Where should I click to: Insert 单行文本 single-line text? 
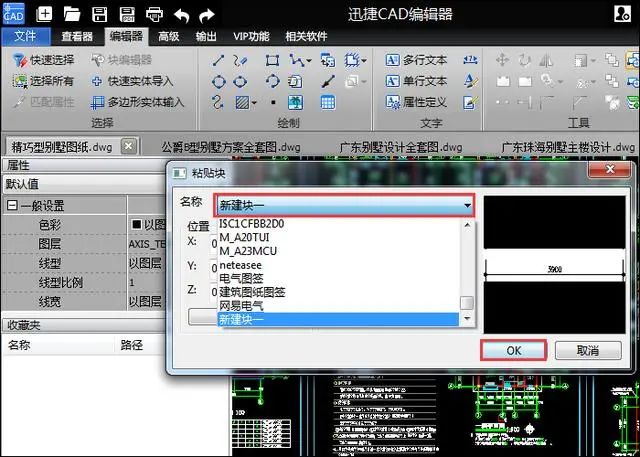416,81
